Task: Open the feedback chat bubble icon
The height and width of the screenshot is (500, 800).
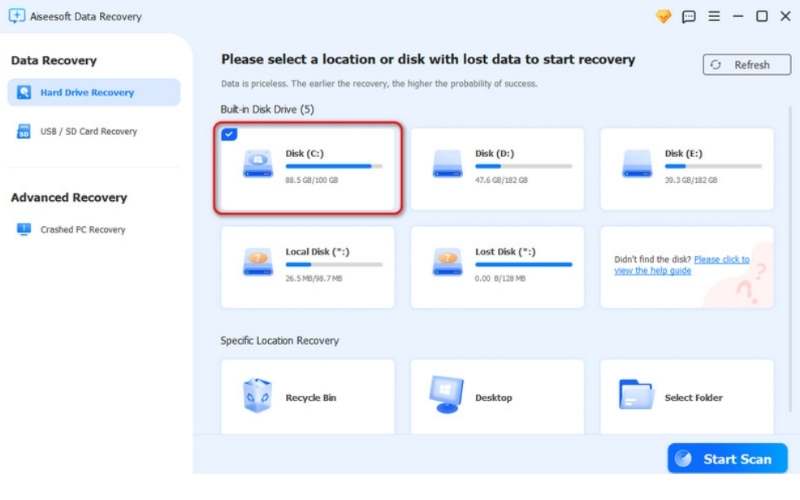Action: [x=688, y=16]
